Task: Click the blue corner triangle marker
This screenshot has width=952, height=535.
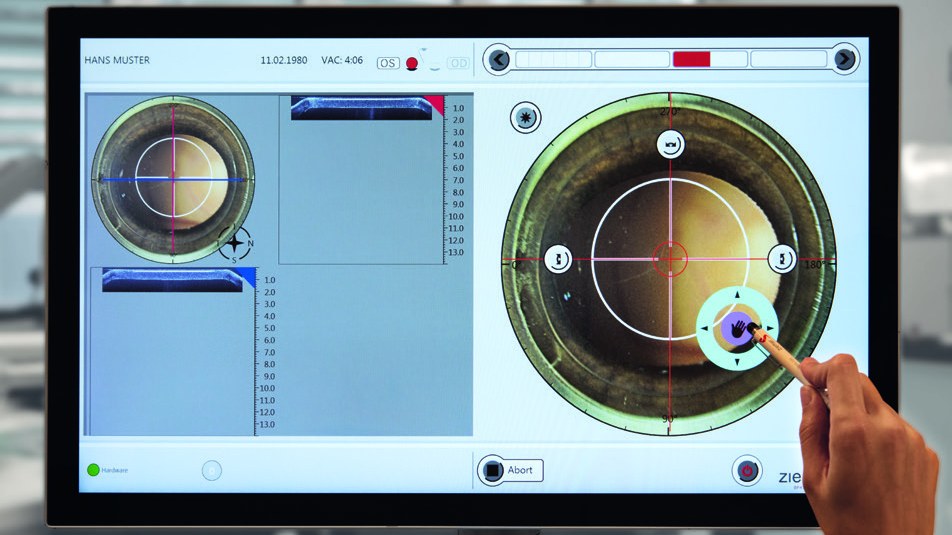Action: point(248,276)
